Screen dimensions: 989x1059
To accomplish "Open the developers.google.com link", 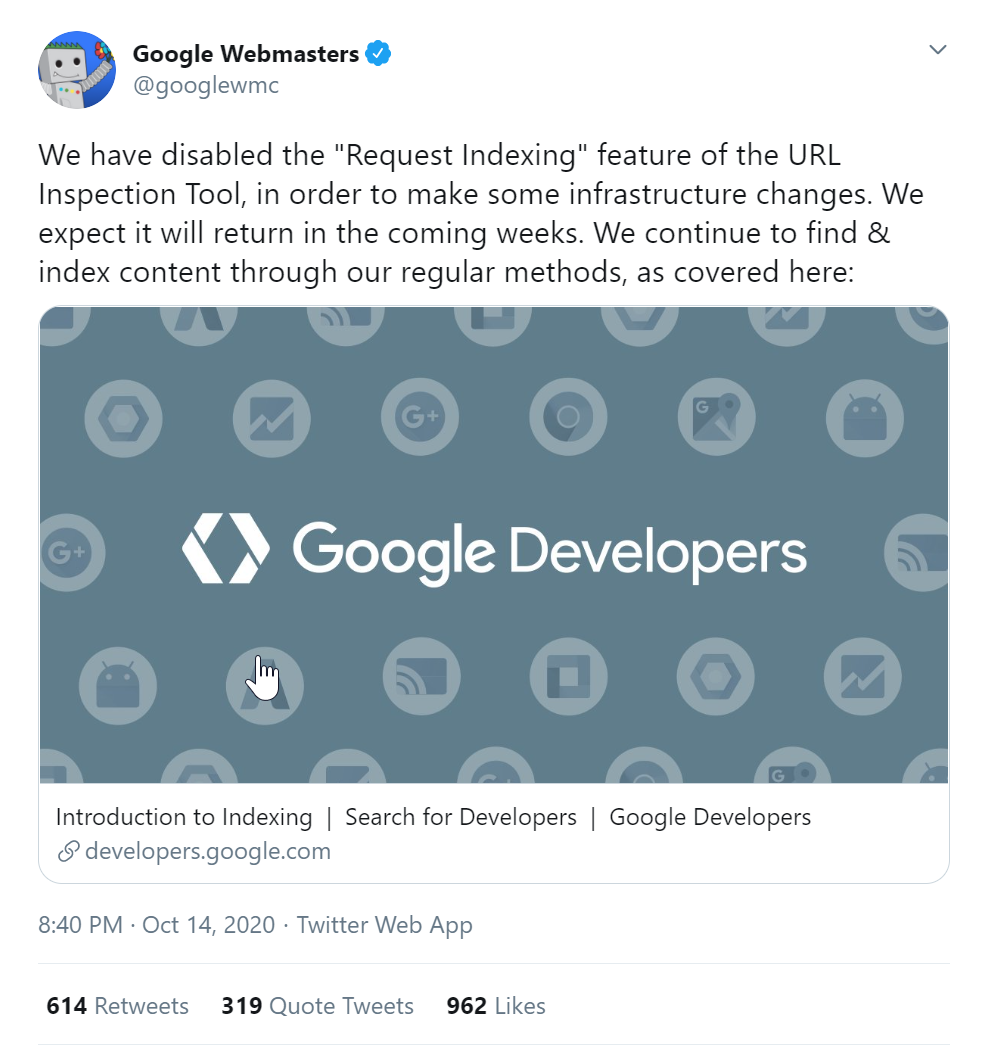I will pyautogui.click(x=207, y=851).
